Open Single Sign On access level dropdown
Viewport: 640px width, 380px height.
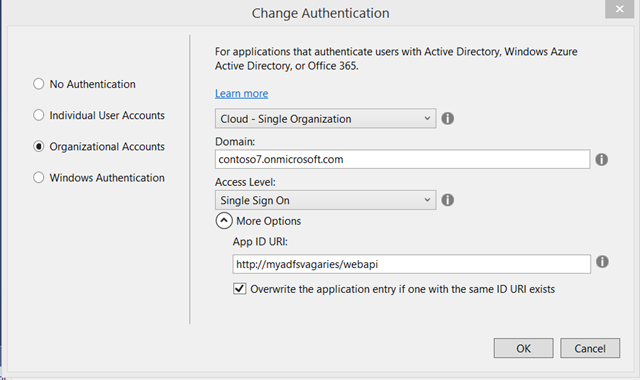click(x=325, y=200)
